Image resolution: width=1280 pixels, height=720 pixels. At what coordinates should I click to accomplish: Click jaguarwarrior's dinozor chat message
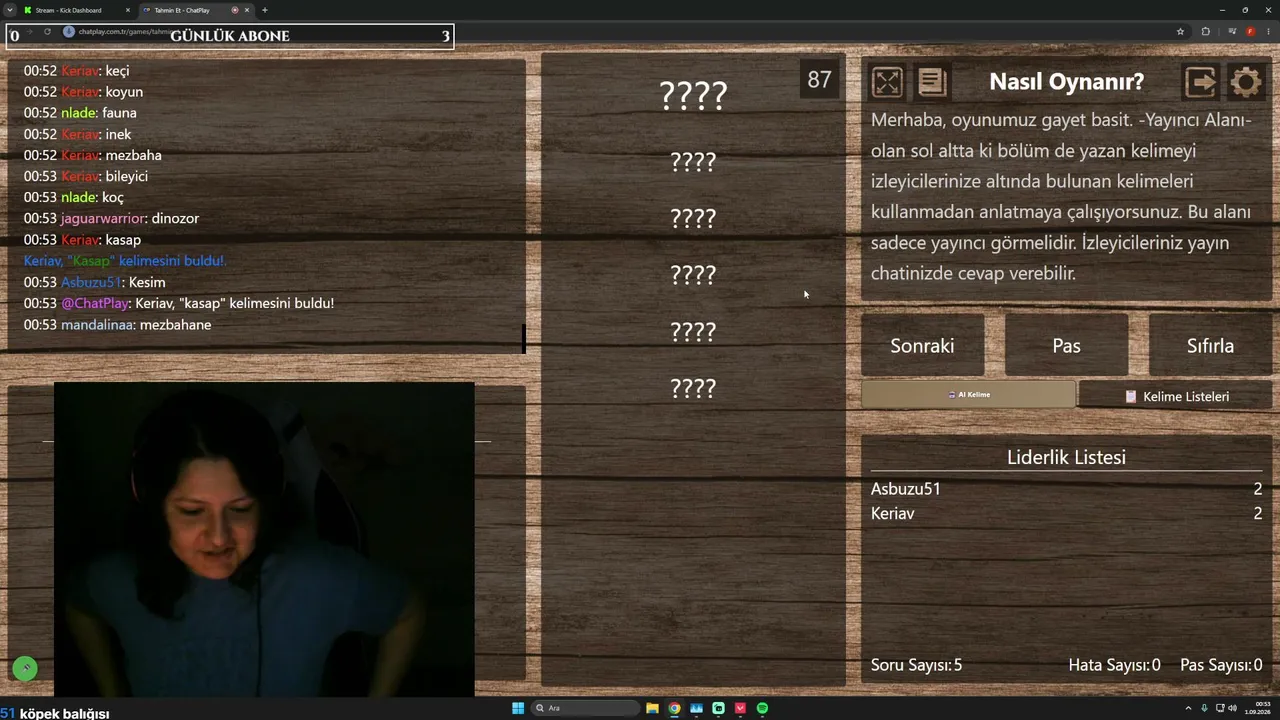(x=111, y=218)
